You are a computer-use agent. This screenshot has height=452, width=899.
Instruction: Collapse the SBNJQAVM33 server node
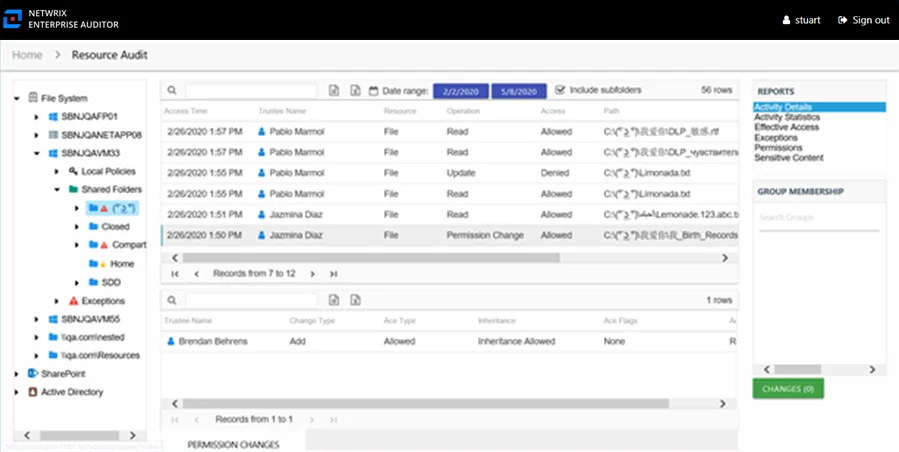coord(37,154)
